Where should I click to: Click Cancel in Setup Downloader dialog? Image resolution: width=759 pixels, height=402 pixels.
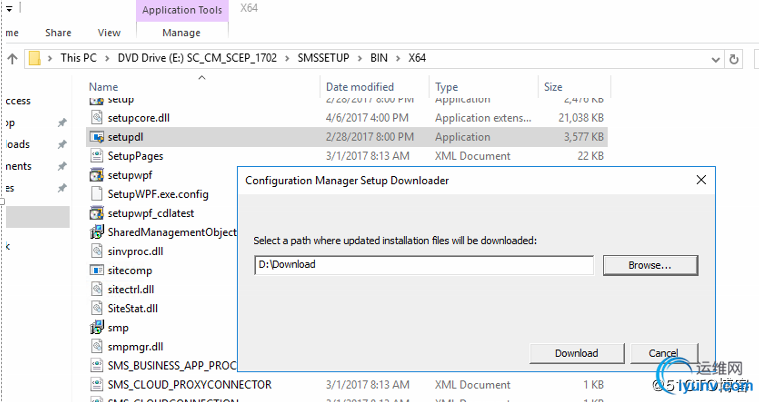coord(664,353)
